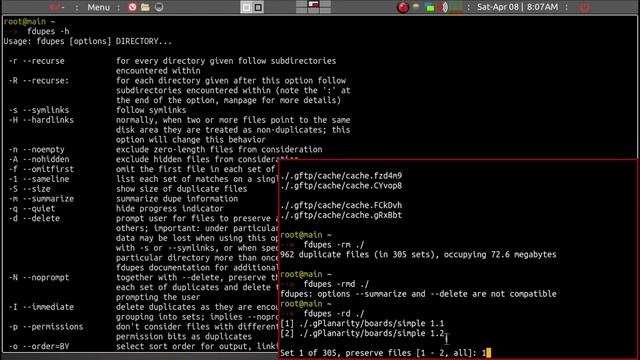Switch workspace using the workspace pager
The width and height of the screenshot is (640, 360).
coord(313,7)
